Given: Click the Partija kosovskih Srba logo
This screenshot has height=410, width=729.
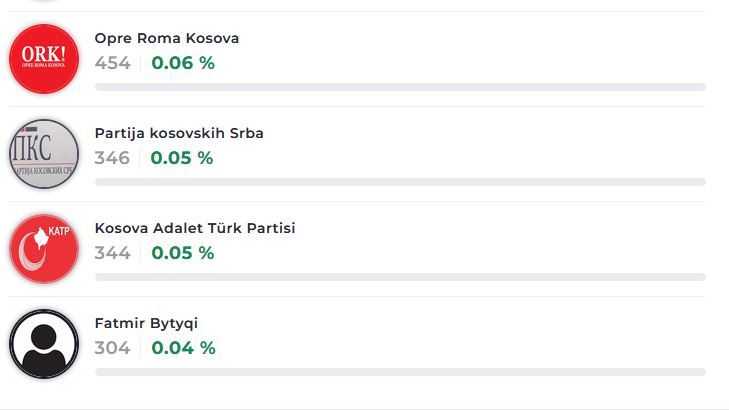Looking at the screenshot, I should click(44, 154).
